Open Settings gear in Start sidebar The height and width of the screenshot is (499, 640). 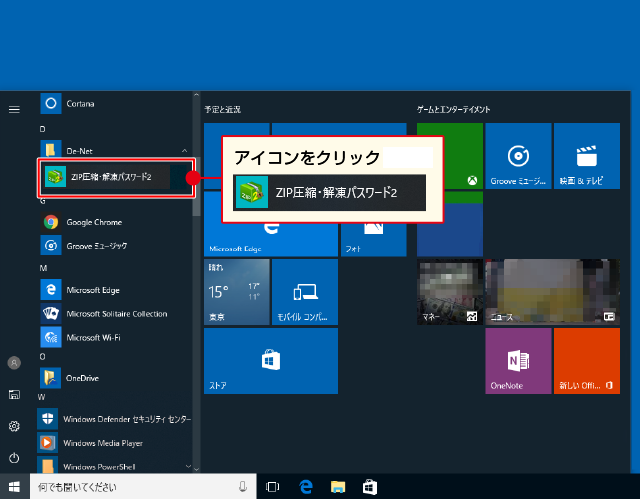point(14,426)
